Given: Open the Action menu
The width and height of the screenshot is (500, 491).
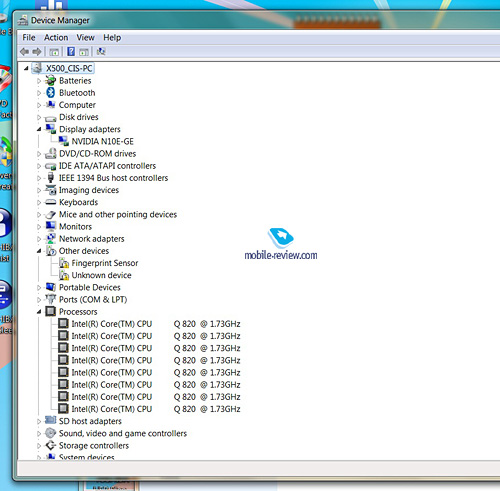Looking at the screenshot, I should coord(56,37).
